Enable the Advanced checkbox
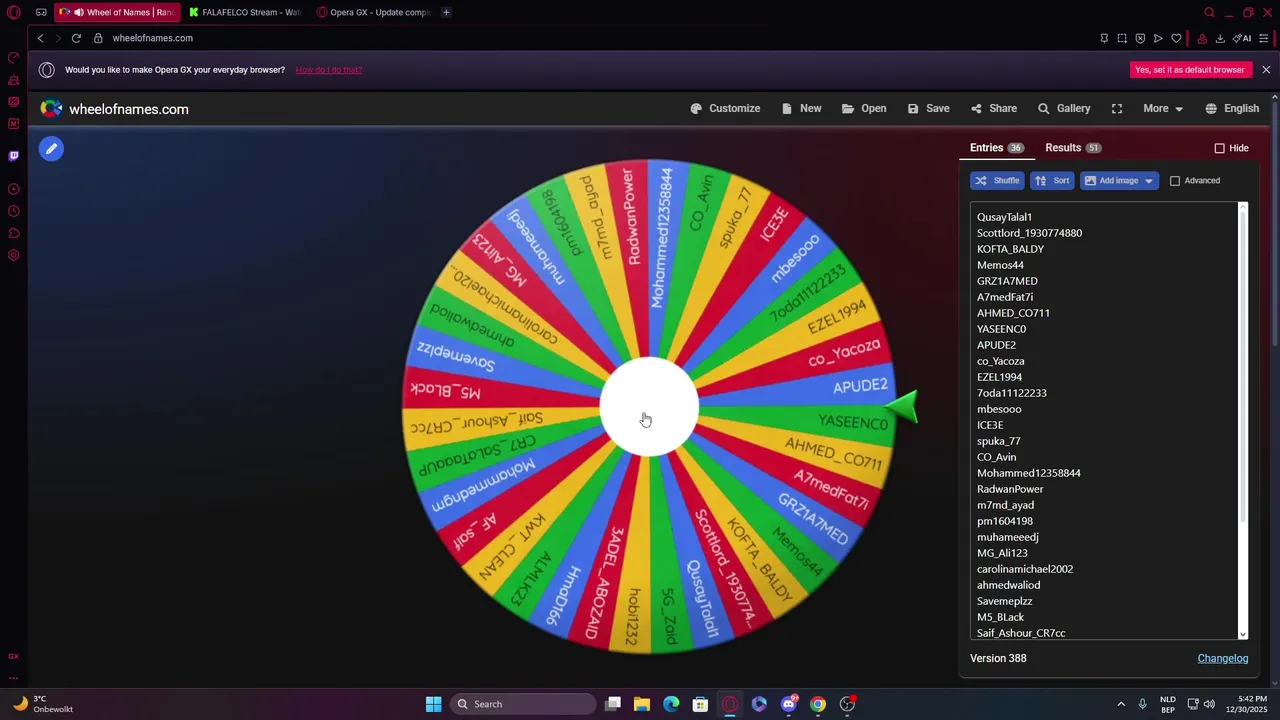Image resolution: width=1280 pixels, height=720 pixels. click(1175, 181)
